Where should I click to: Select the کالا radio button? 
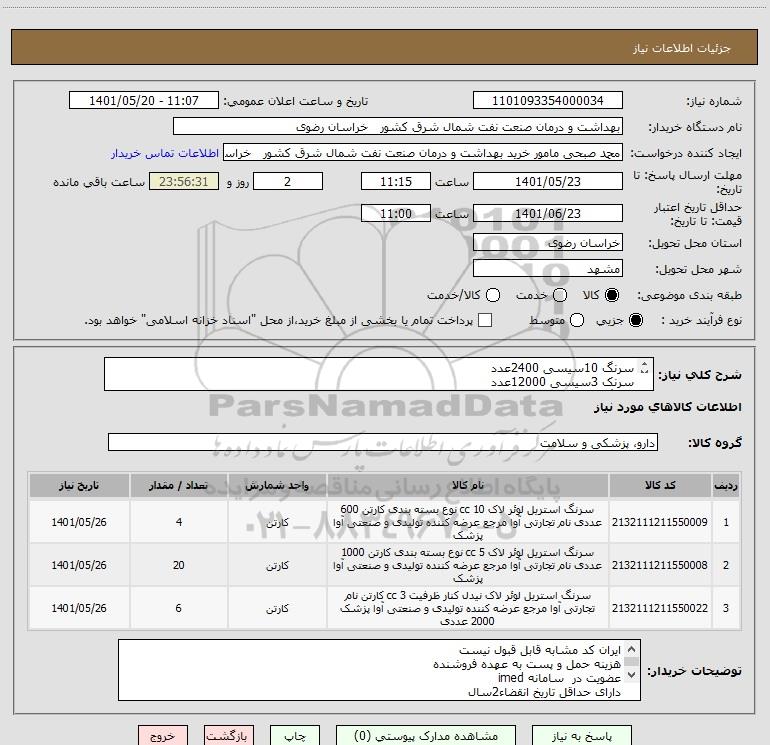click(x=612, y=295)
